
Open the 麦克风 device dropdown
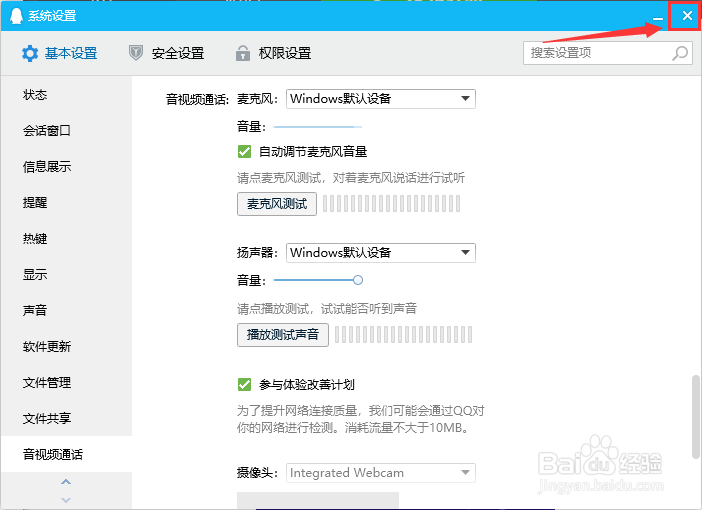point(381,99)
